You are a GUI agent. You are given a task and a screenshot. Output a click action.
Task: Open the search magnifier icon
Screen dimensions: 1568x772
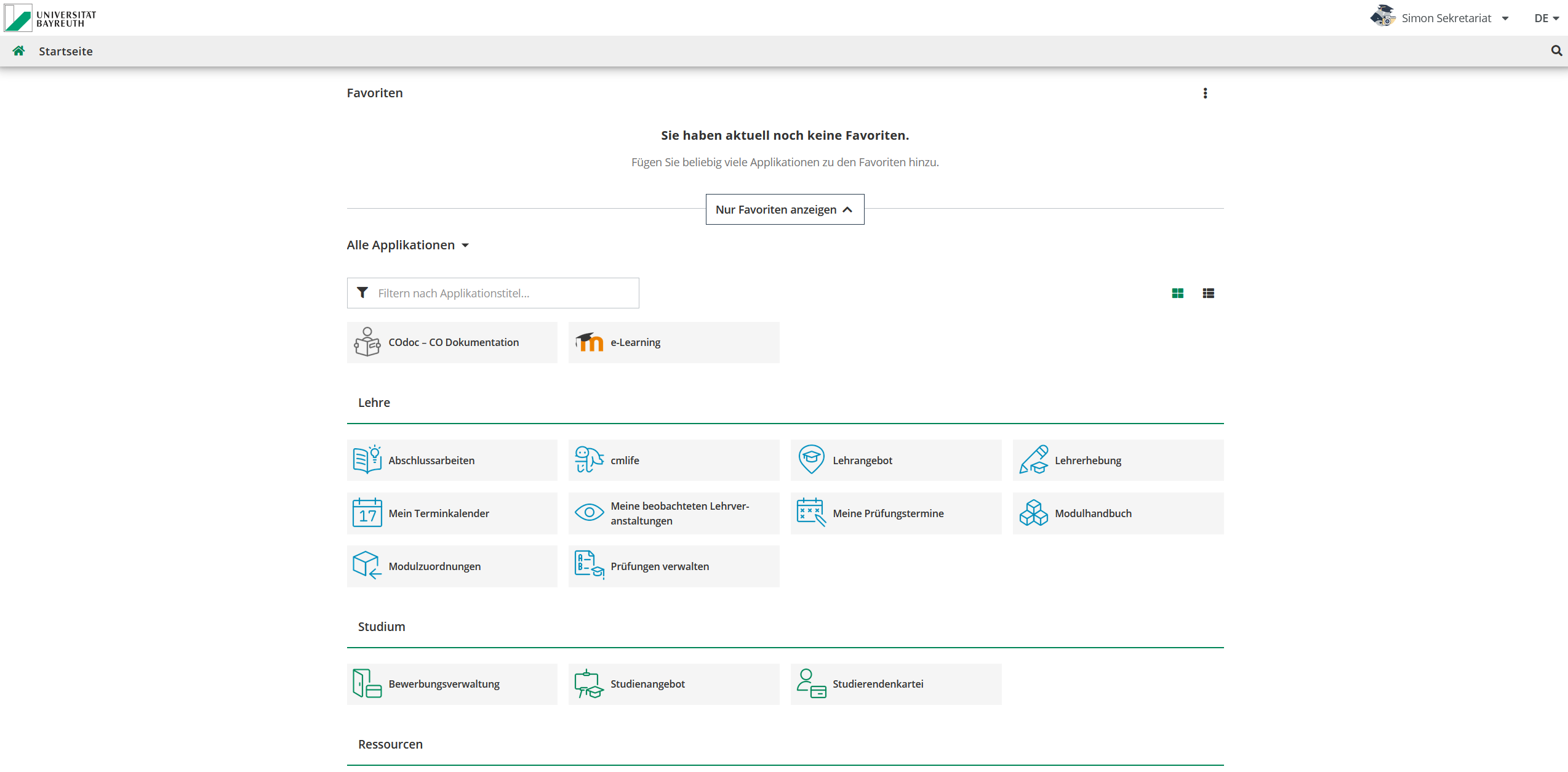pyautogui.click(x=1556, y=51)
